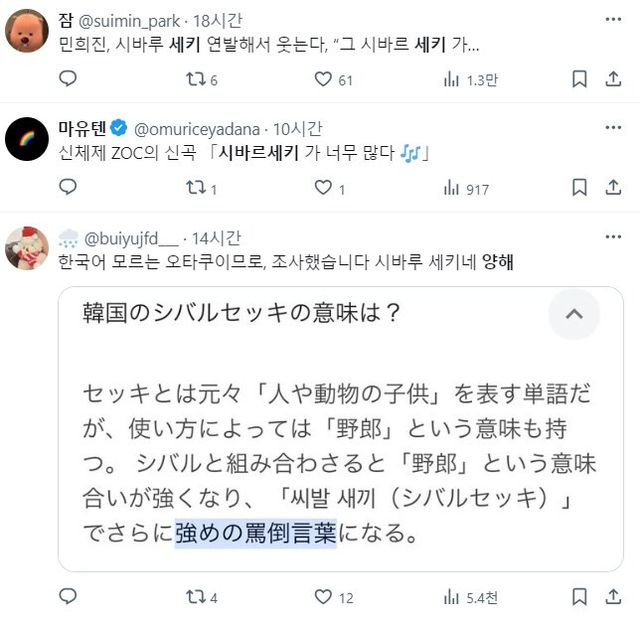Open the 14시간 timestamp link
This screenshot has width=640, height=619.
219,237
